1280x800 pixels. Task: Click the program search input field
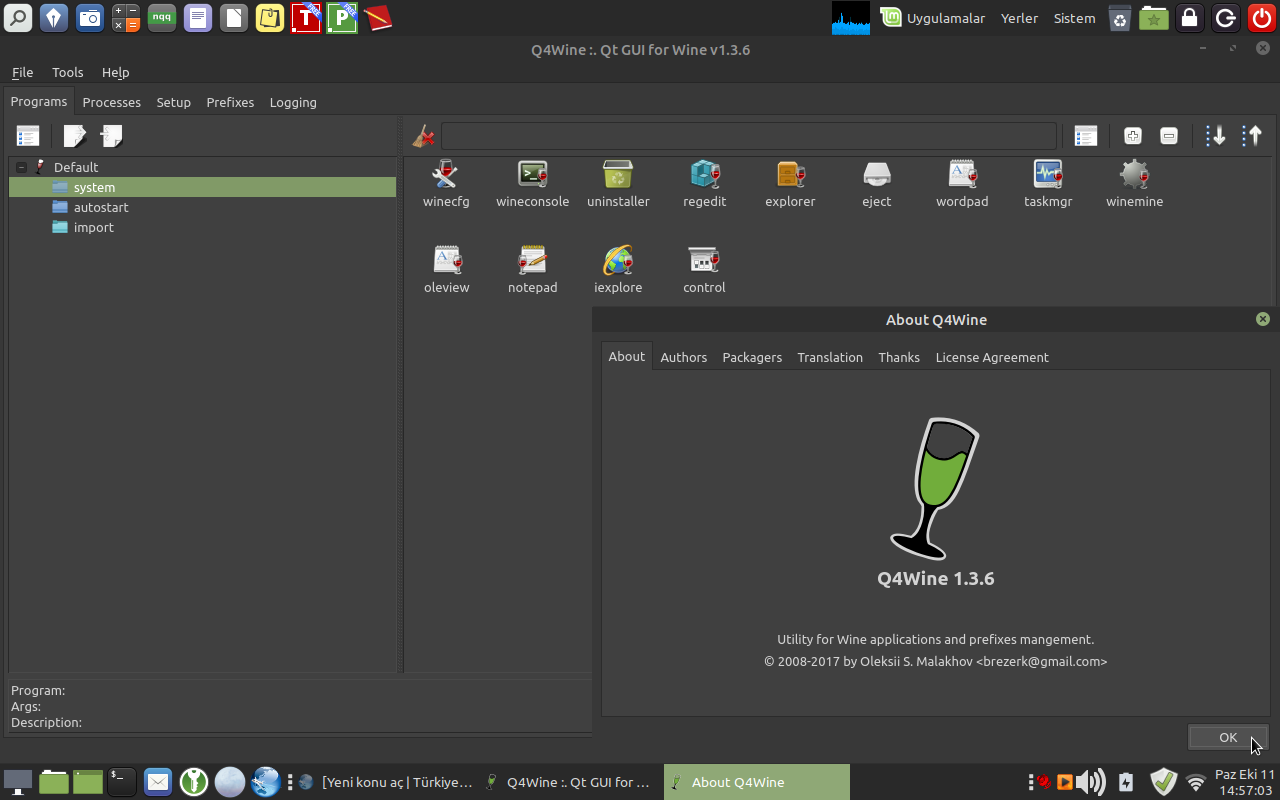click(x=749, y=136)
